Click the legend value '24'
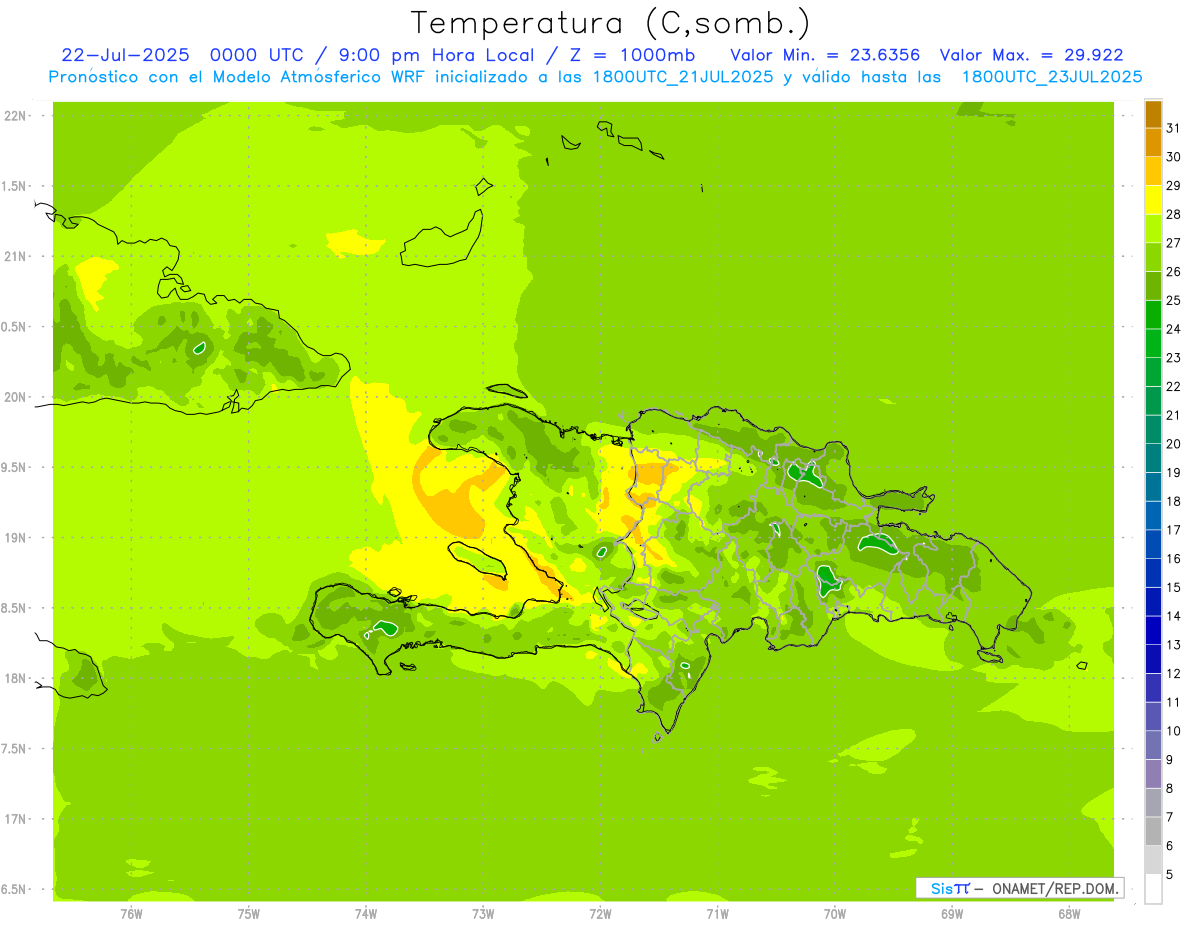This screenshot has height=927, width=1200. 1174,329
